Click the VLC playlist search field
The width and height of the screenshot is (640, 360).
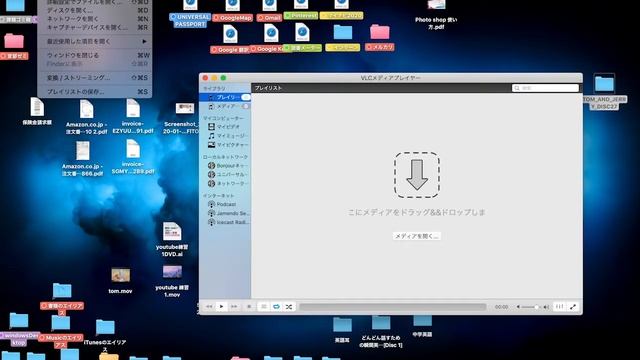coord(545,88)
